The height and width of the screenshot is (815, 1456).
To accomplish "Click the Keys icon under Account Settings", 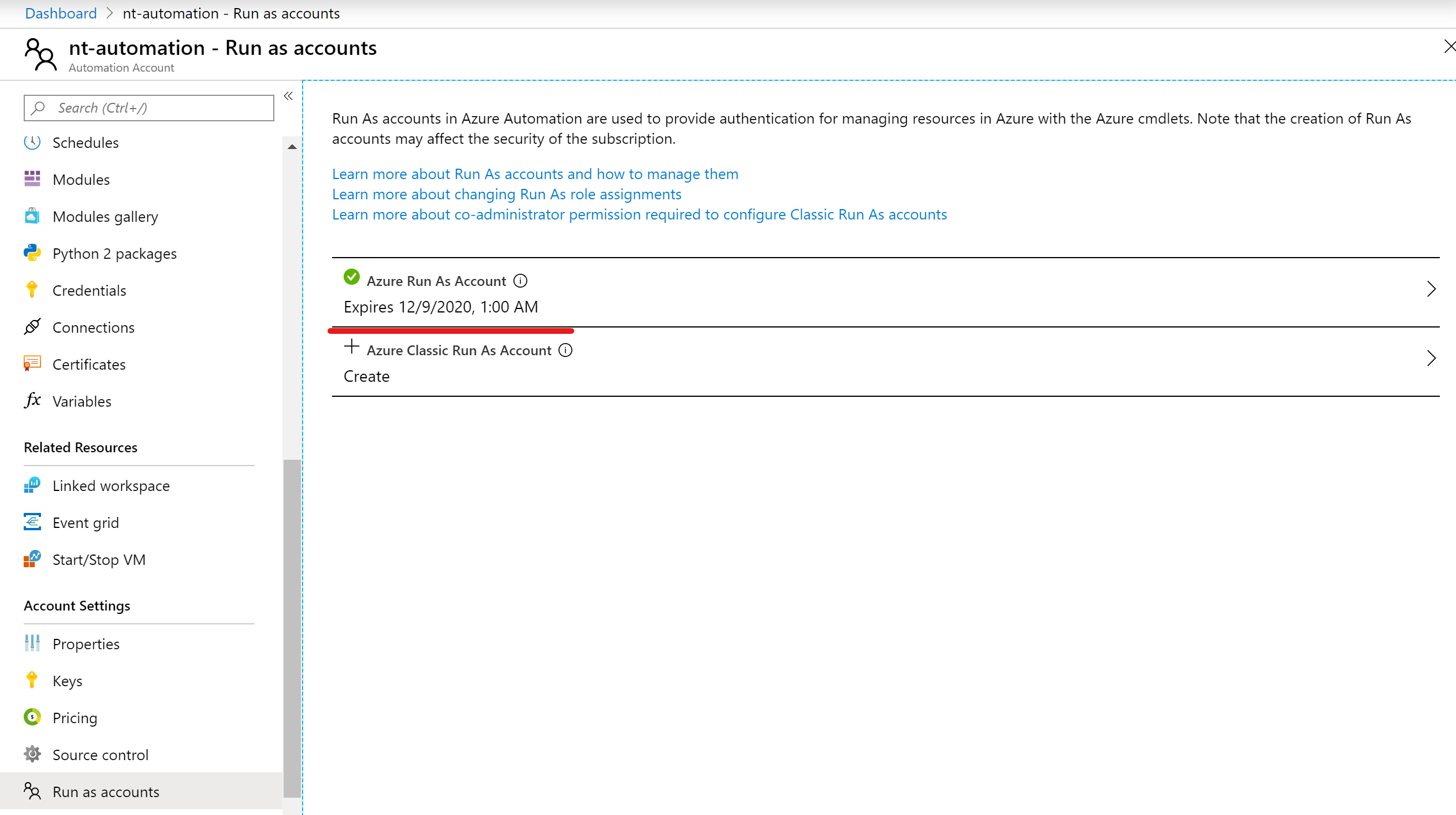I will coord(32,680).
